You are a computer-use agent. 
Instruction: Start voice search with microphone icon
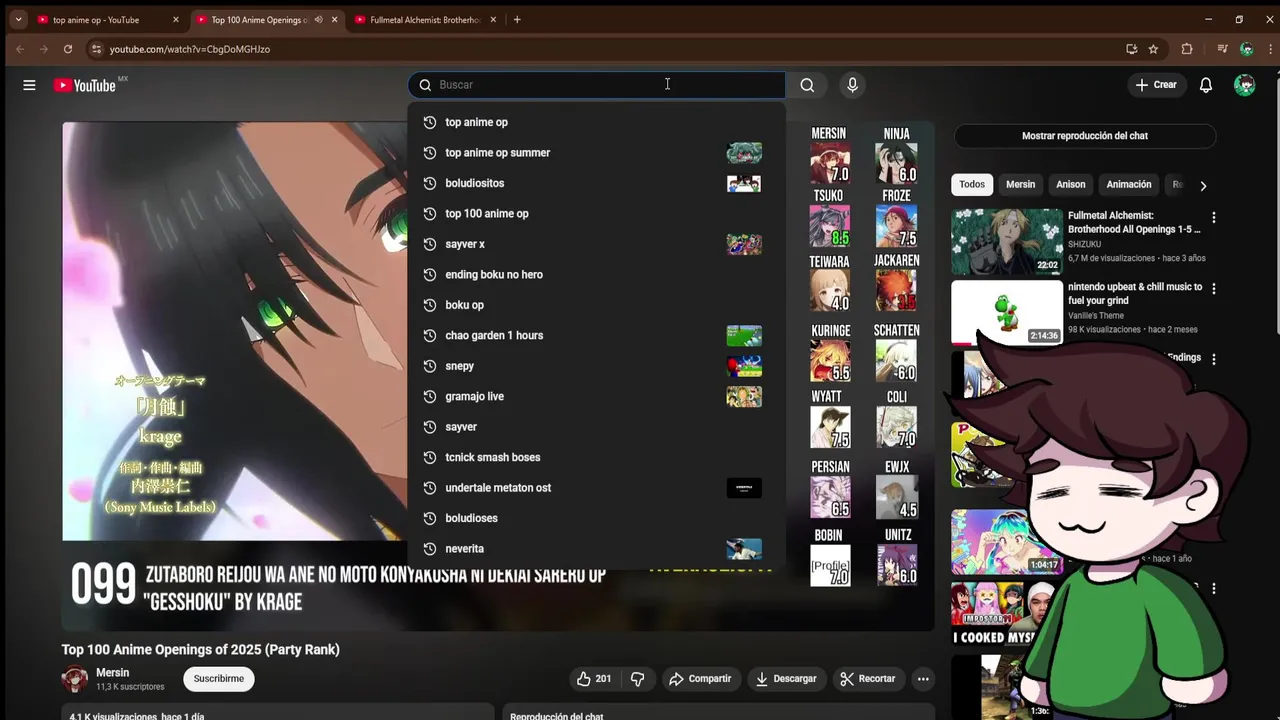852,85
